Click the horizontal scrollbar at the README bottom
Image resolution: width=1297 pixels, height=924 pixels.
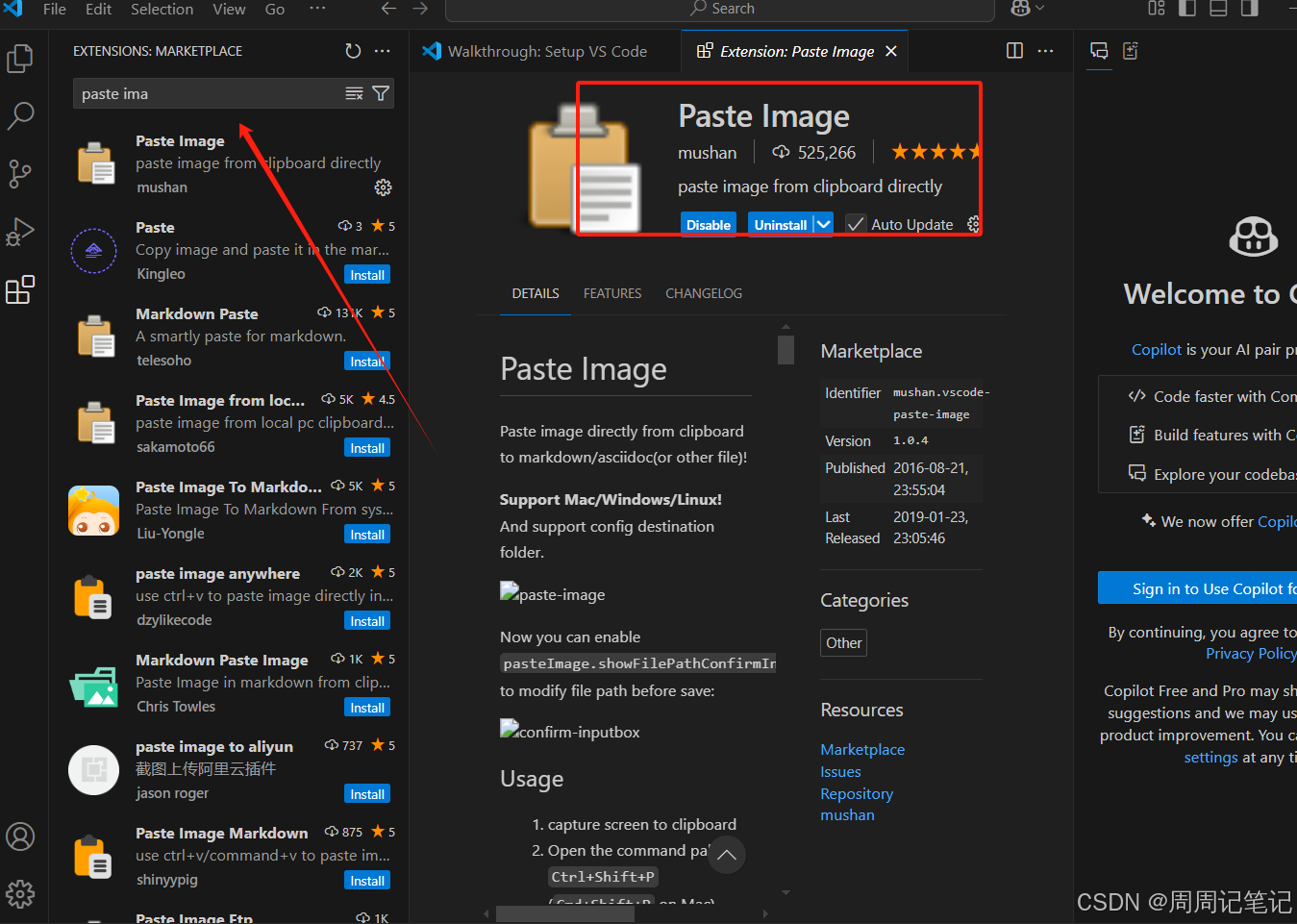[565, 913]
